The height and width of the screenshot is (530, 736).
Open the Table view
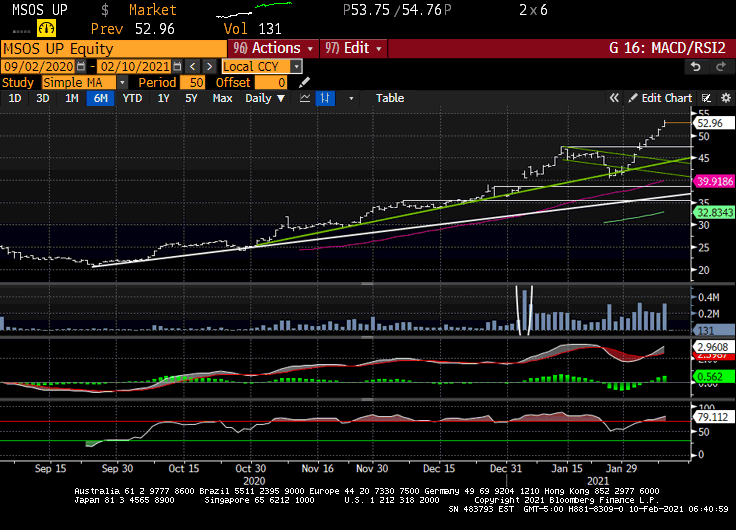tap(390, 98)
